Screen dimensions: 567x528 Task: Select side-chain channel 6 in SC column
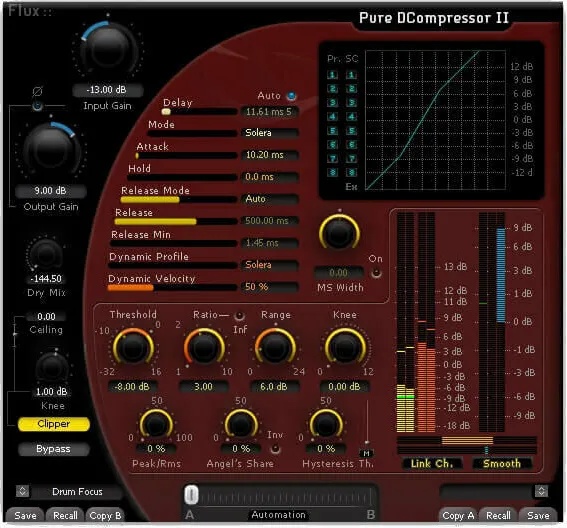[351, 145]
